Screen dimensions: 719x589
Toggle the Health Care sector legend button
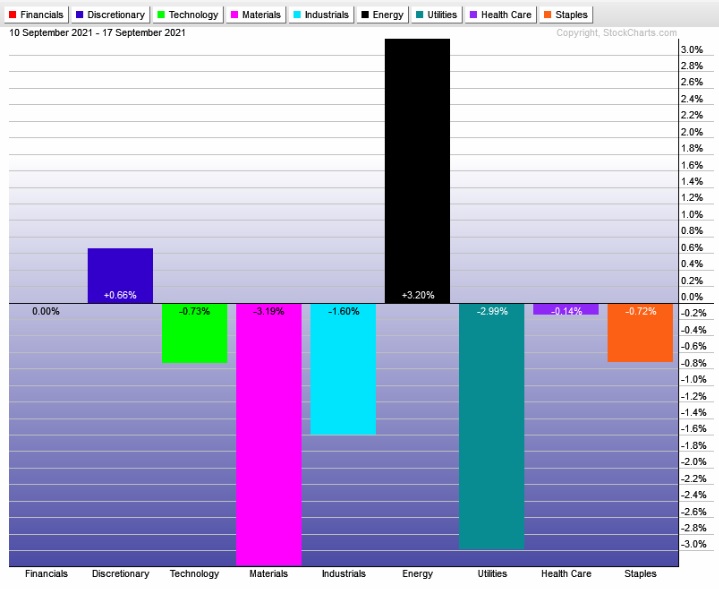[x=500, y=15]
